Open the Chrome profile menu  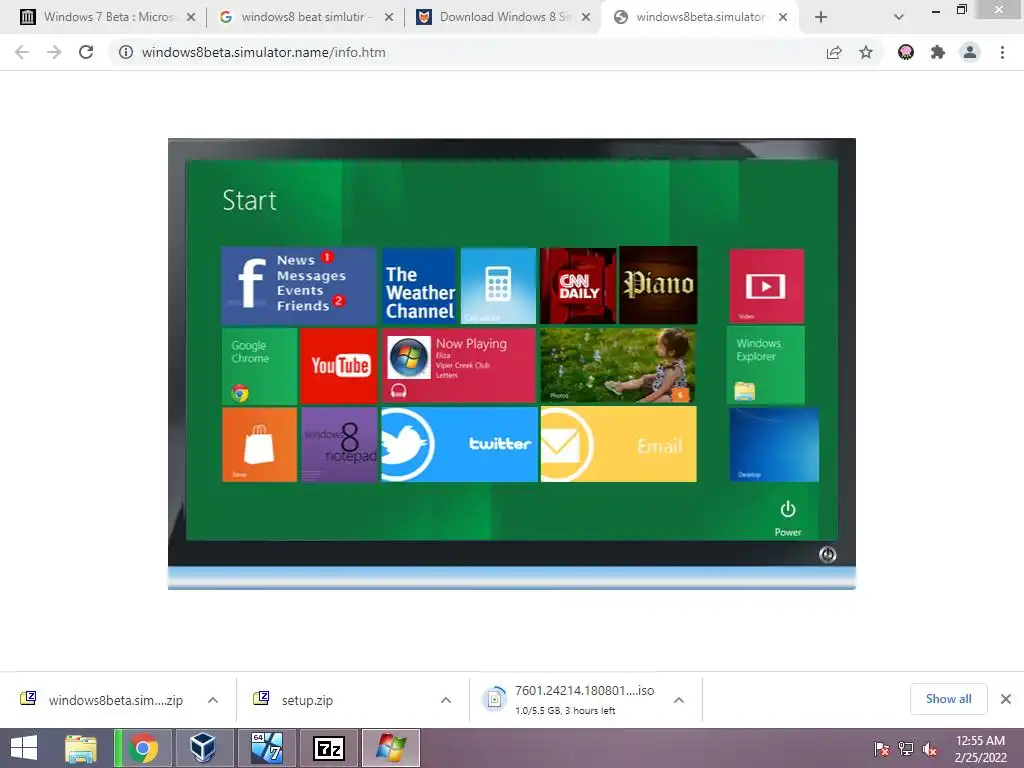click(970, 52)
